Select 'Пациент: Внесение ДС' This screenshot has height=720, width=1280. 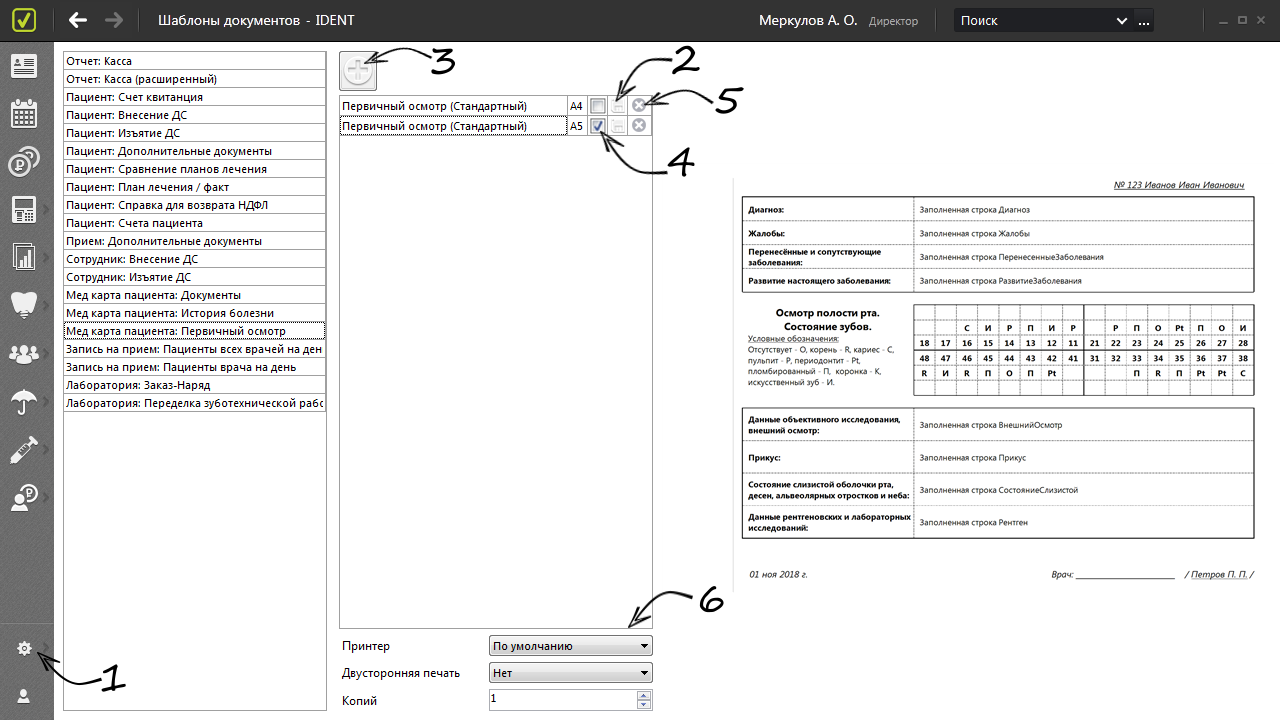point(195,115)
